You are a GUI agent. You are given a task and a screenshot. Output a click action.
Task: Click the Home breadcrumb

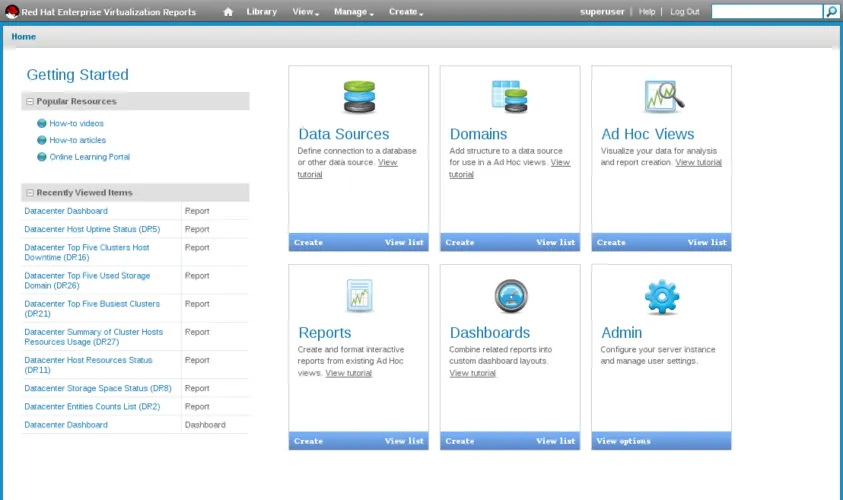point(24,37)
